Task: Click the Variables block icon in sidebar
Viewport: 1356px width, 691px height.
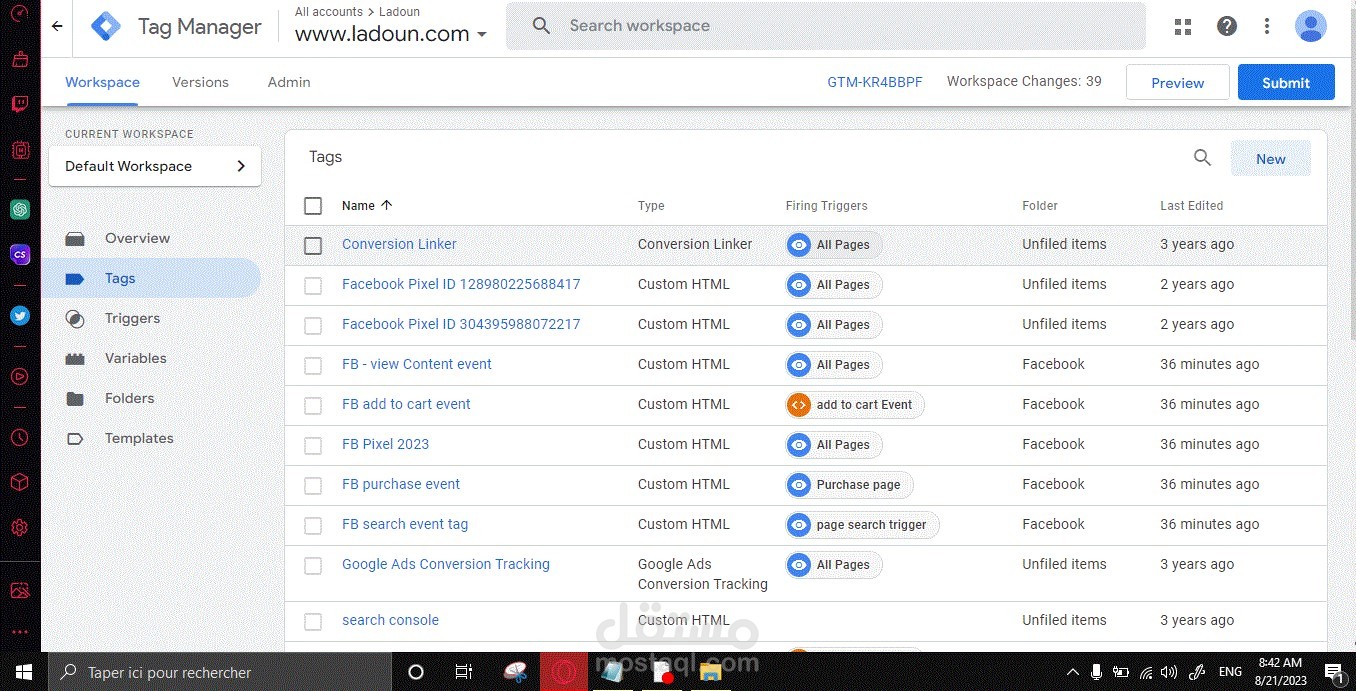Action: pos(75,359)
